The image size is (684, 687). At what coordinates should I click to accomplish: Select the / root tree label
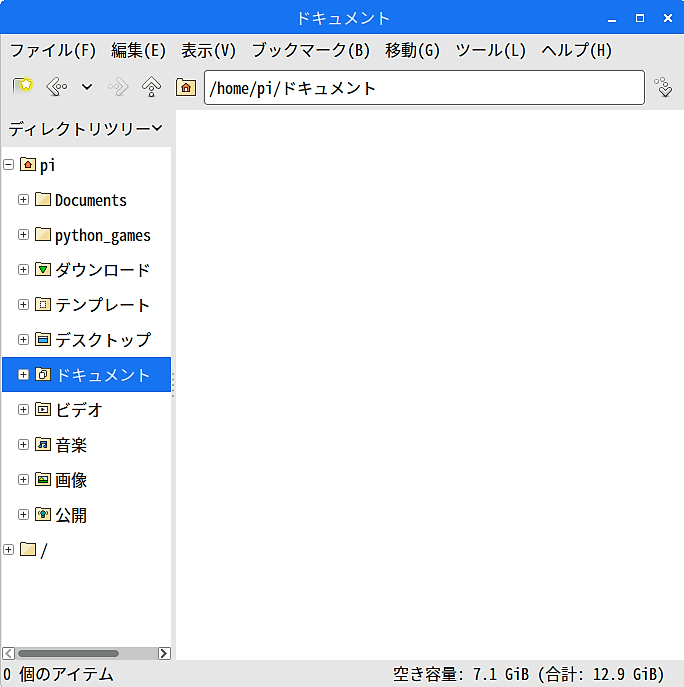tap(44, 550)
